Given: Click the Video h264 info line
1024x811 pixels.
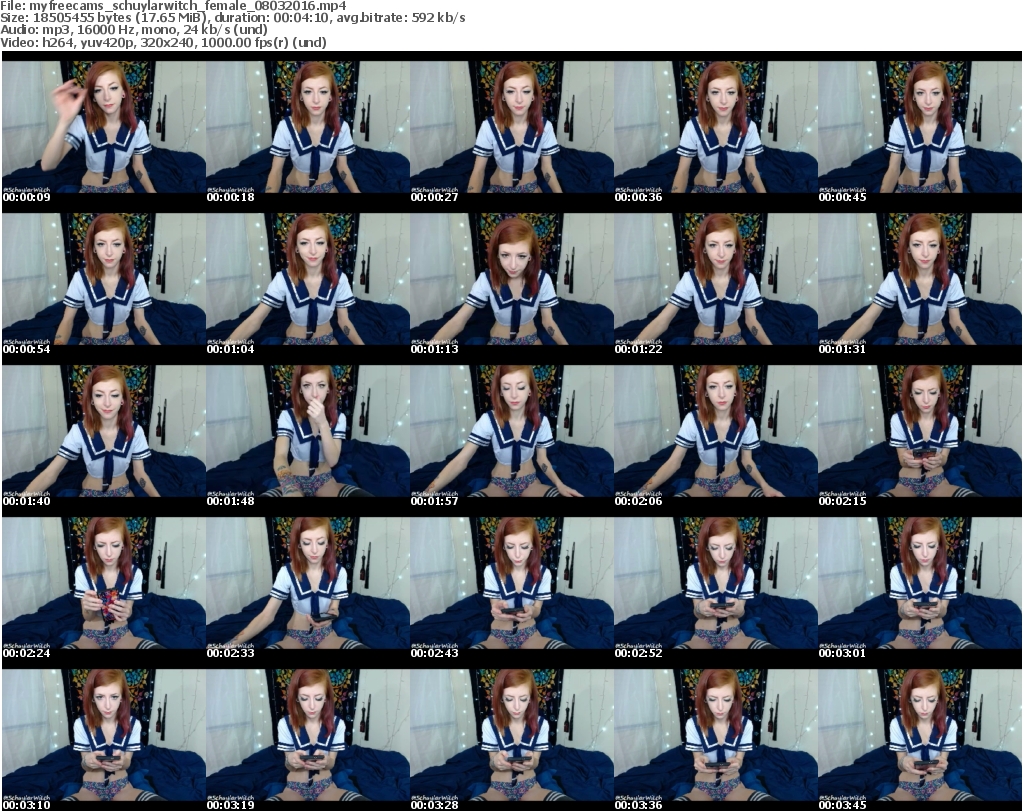Looking at the screenshot, I should point(163,42).
